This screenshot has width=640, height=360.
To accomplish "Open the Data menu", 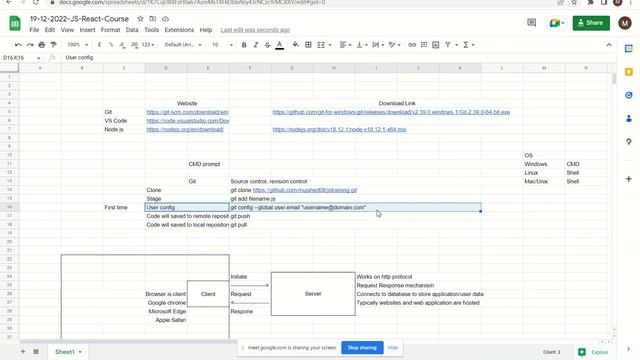I will coord(132,30).
